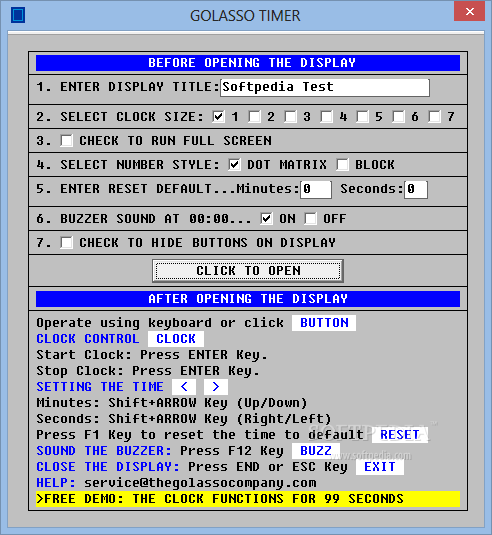Viewport: 492px width, 535px height.
Task: Click the sample BUTTON label
Action: click(324, 323)
